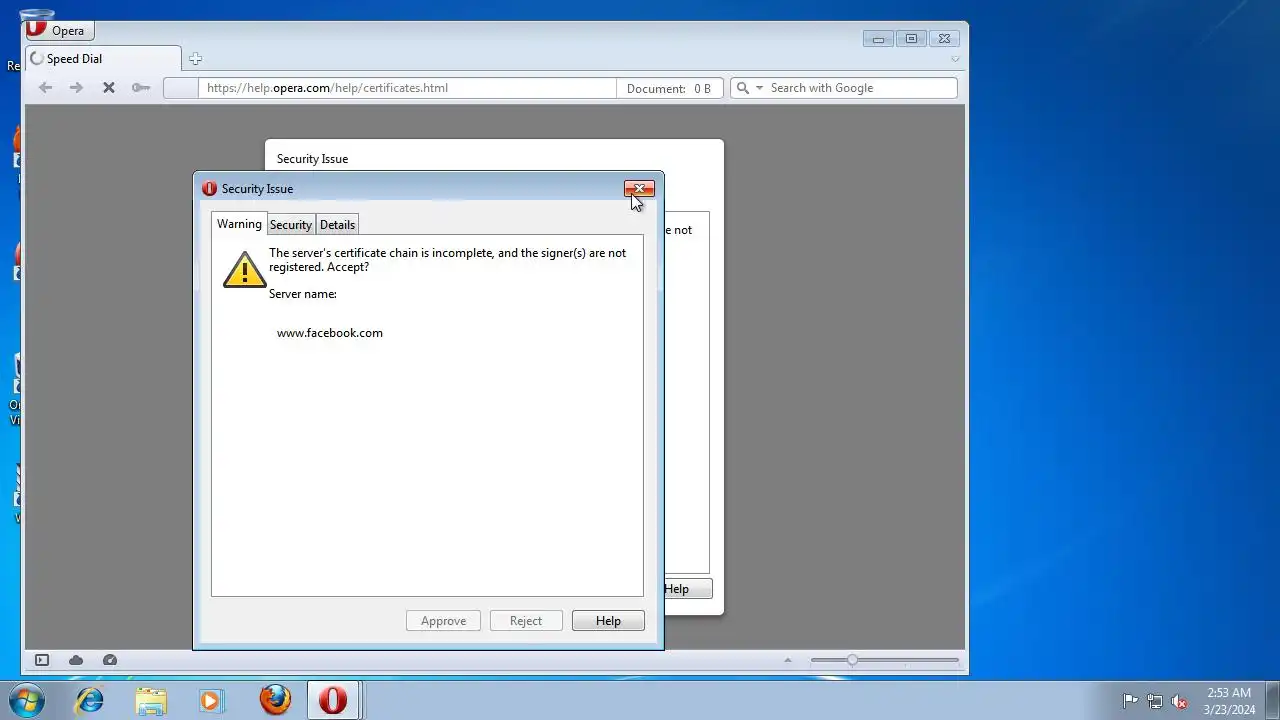
Task: Click the front Security Issue dialog title
Action: click(x=257, y=189)
